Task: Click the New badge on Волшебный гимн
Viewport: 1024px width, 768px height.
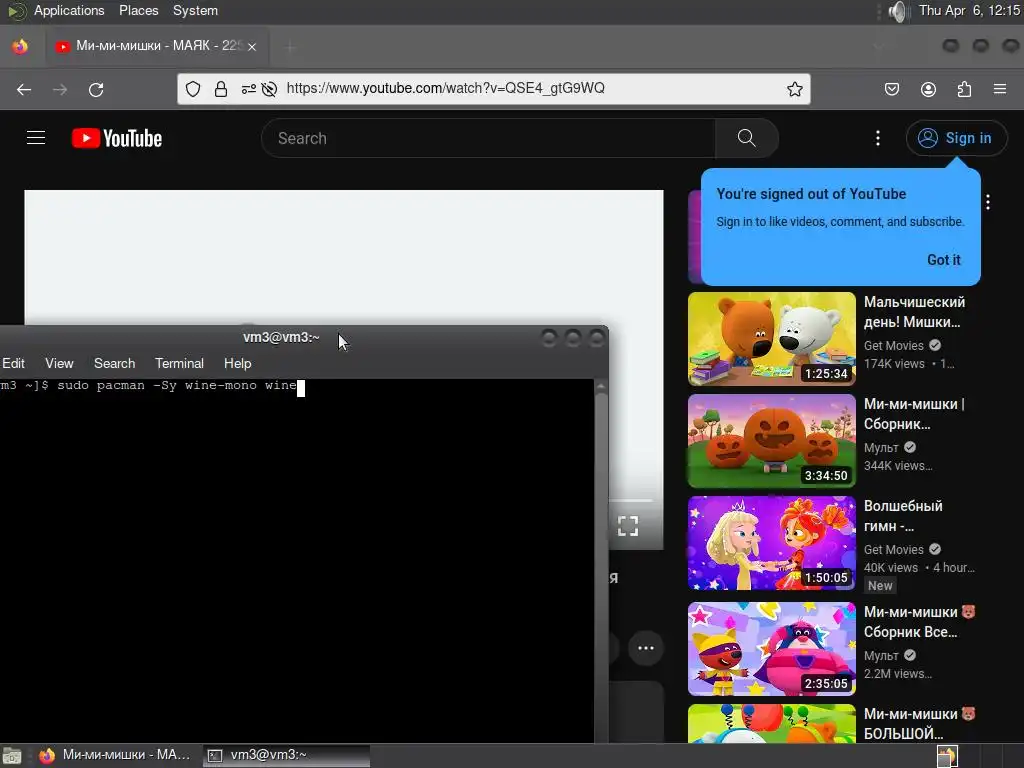Action: [880, 586]
